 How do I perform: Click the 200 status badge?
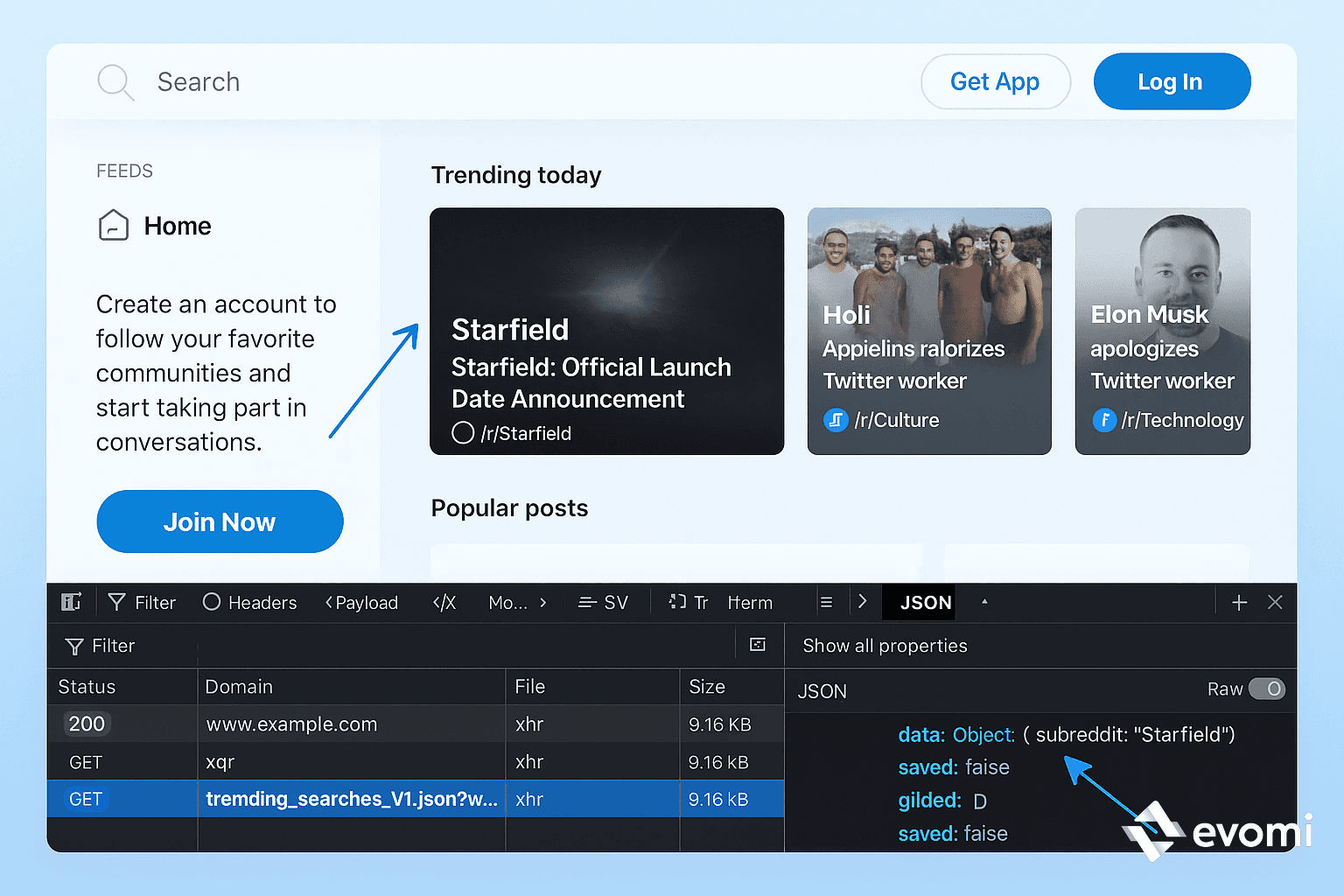(87, 724)
